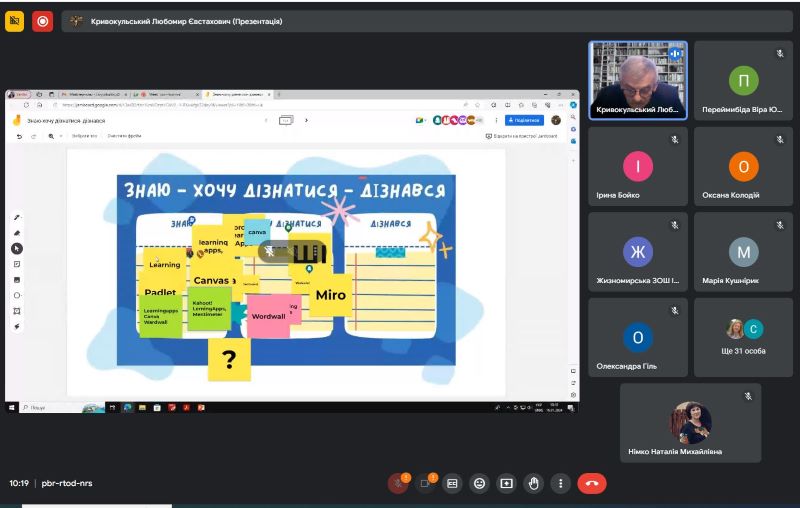
Task: Toggle closed captions button
Action: (x=452, y=483)
